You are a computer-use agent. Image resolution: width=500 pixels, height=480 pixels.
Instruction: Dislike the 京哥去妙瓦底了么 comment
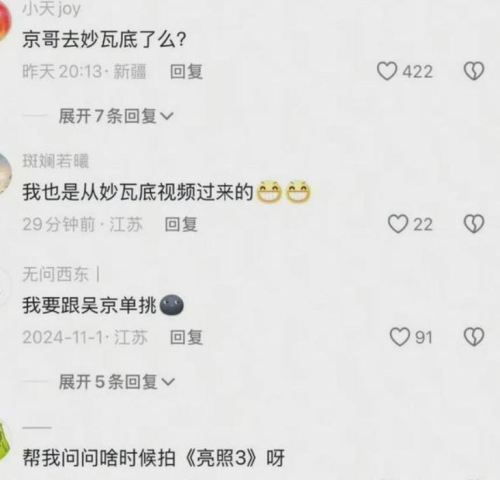point(474,71)
